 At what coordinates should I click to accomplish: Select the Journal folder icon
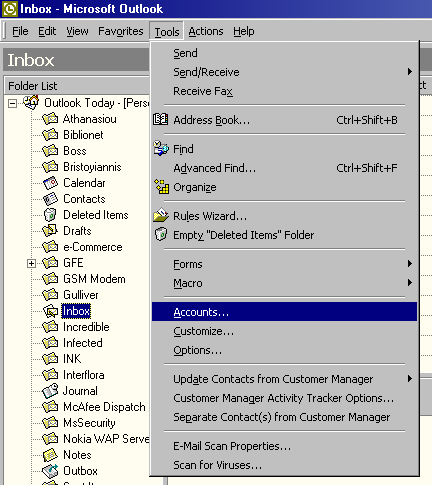50,391
